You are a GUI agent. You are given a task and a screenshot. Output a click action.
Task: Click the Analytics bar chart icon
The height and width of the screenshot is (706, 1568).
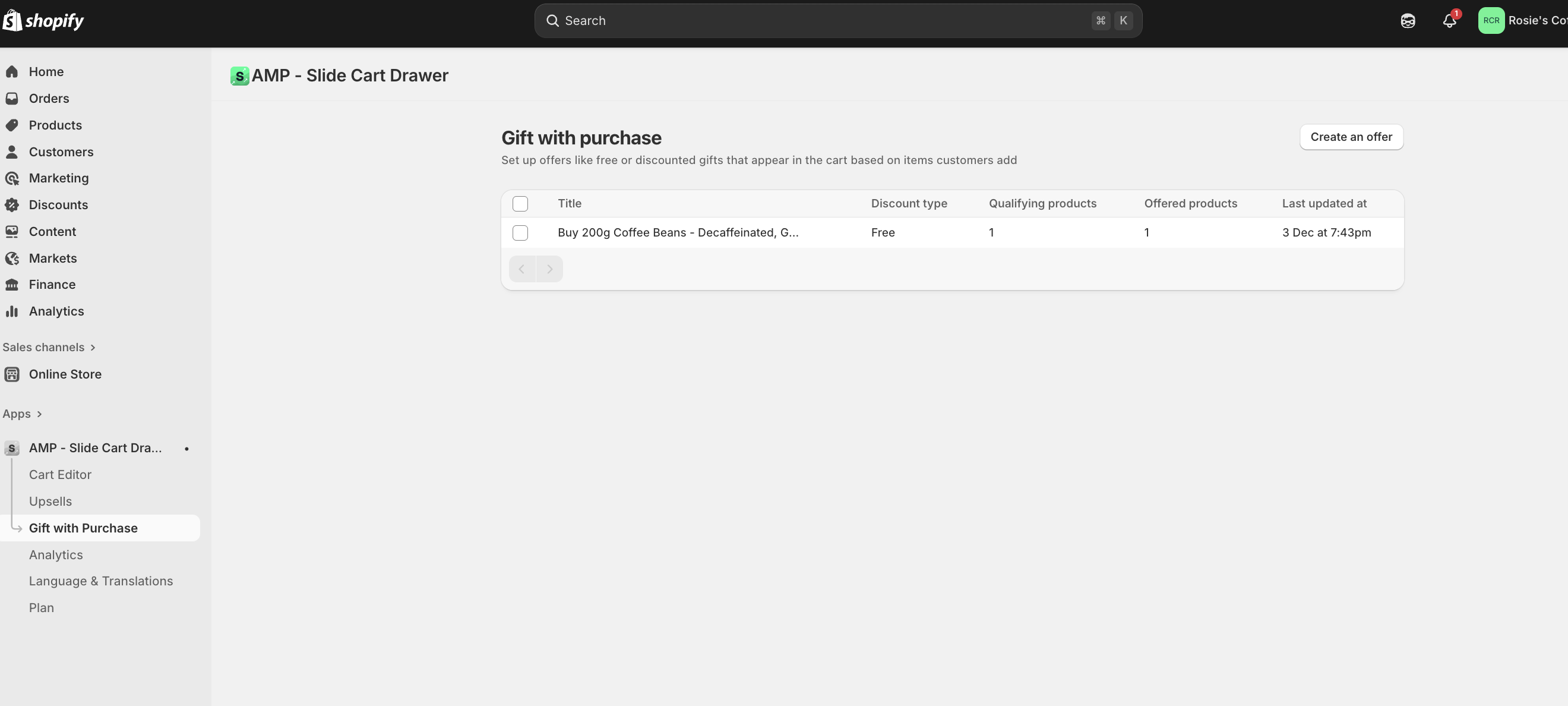(11, 311)
